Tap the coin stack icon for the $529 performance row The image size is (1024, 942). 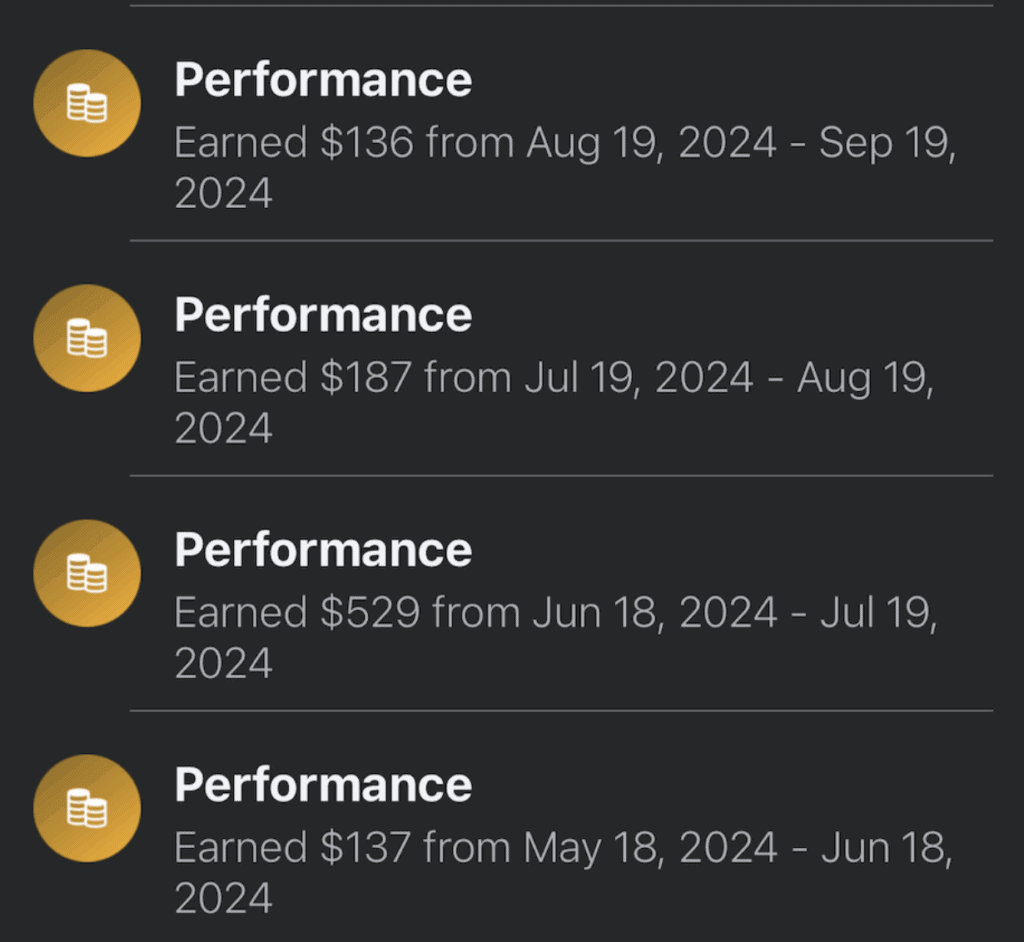86,572
